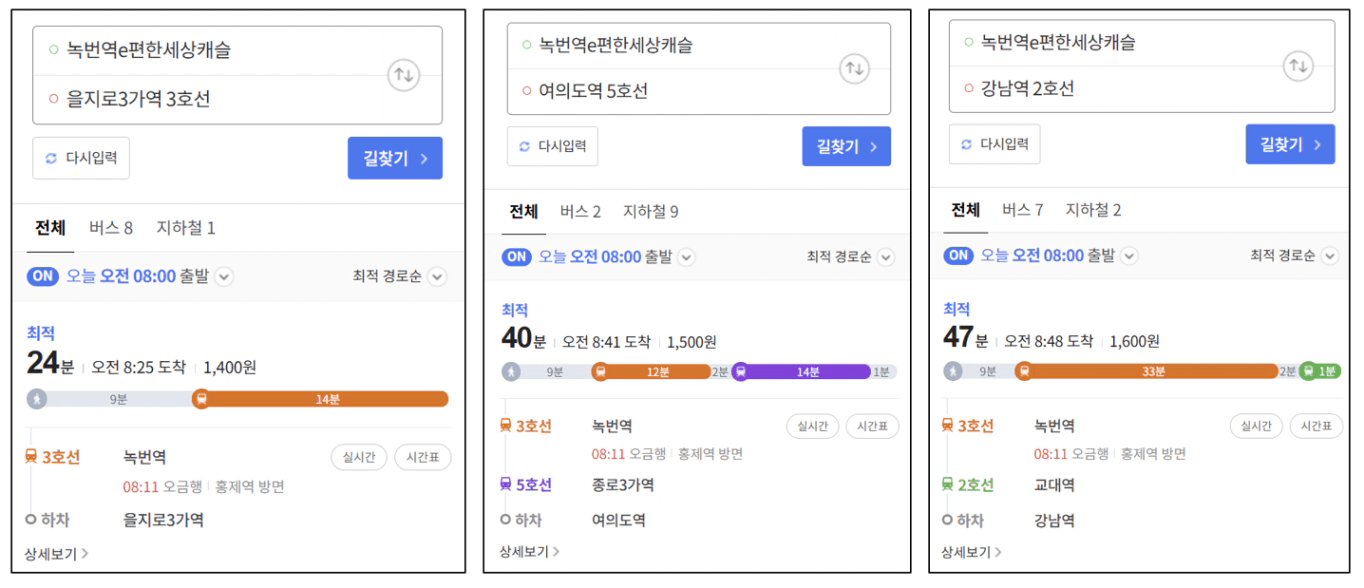Click swap arrows icon in Yeouido route panel

coord(853,68)
